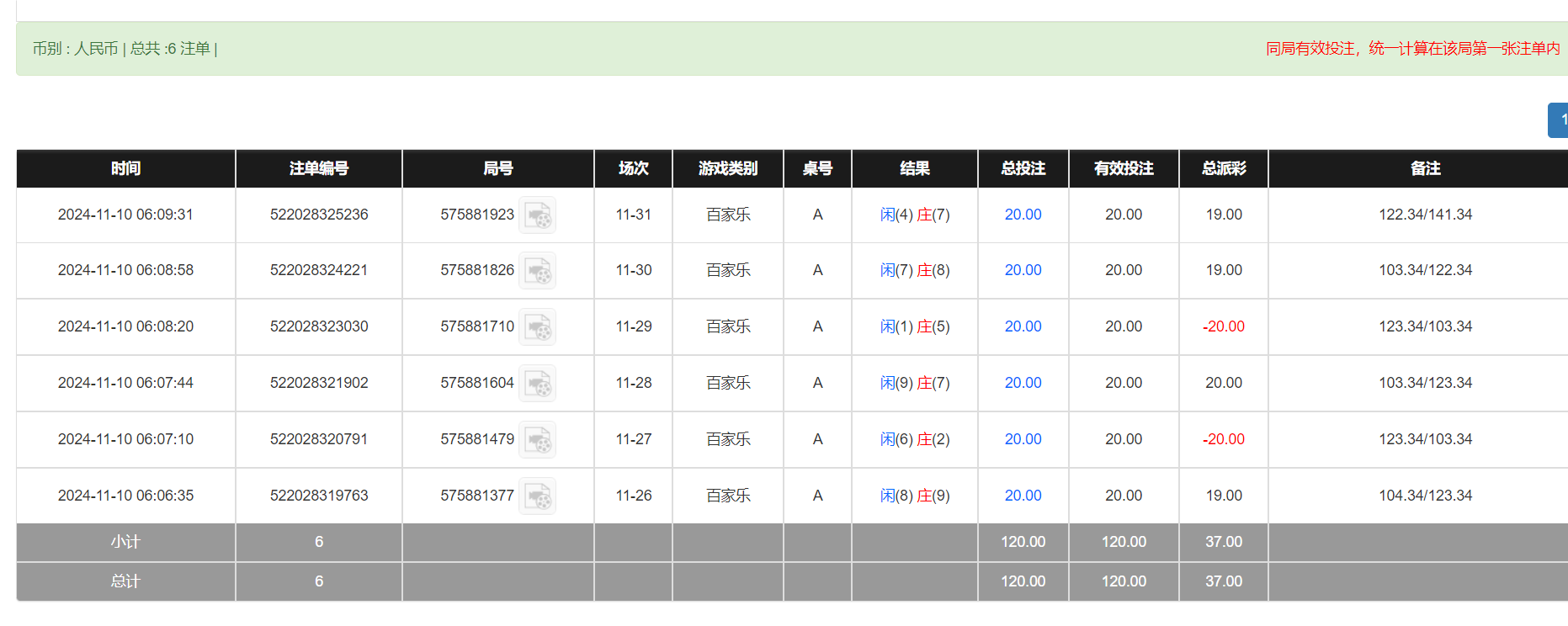
Task: Click total bet 20.00 for order 522028325236
Action: coord(1023,215)
